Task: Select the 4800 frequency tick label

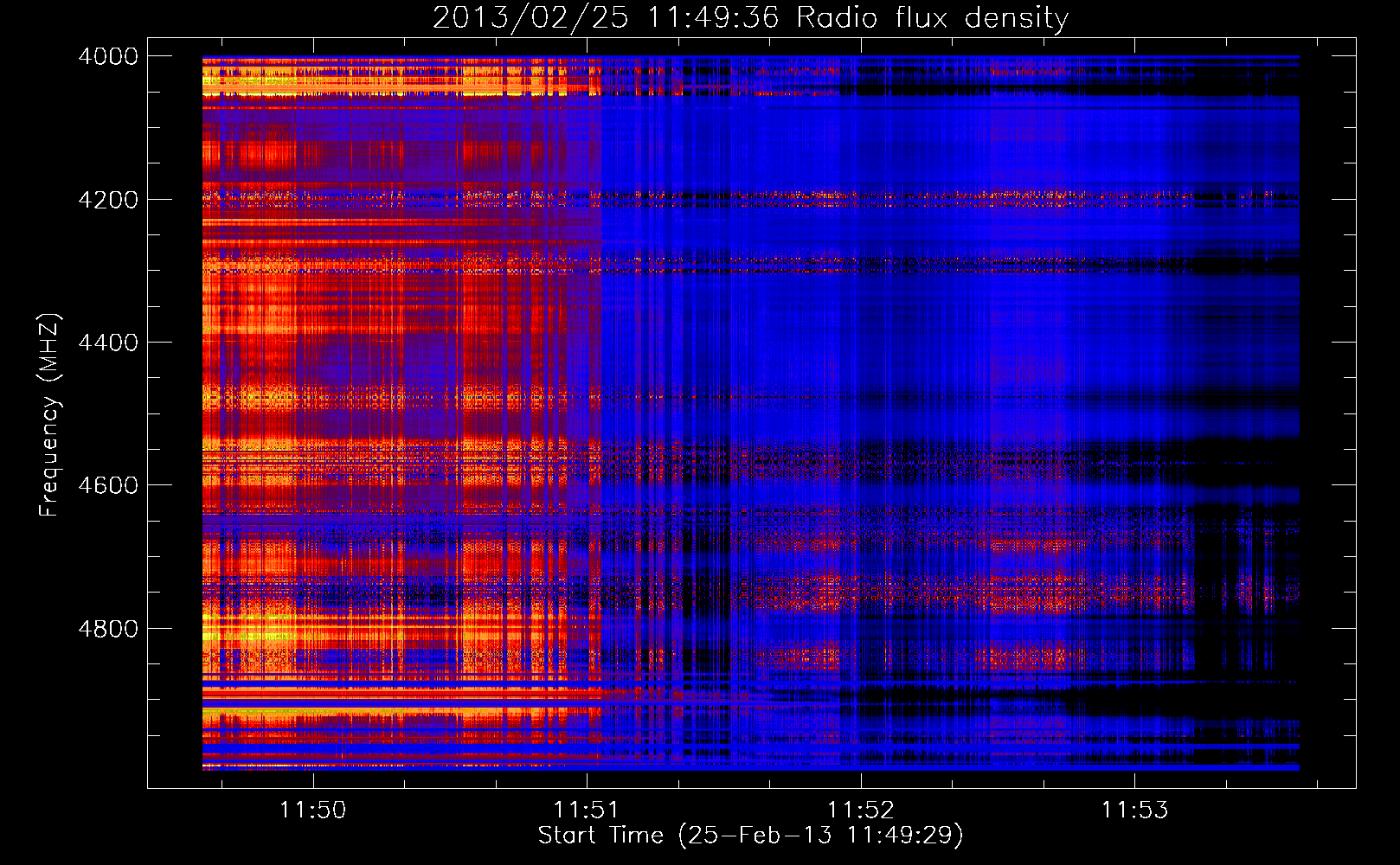Action: point(108,629)
